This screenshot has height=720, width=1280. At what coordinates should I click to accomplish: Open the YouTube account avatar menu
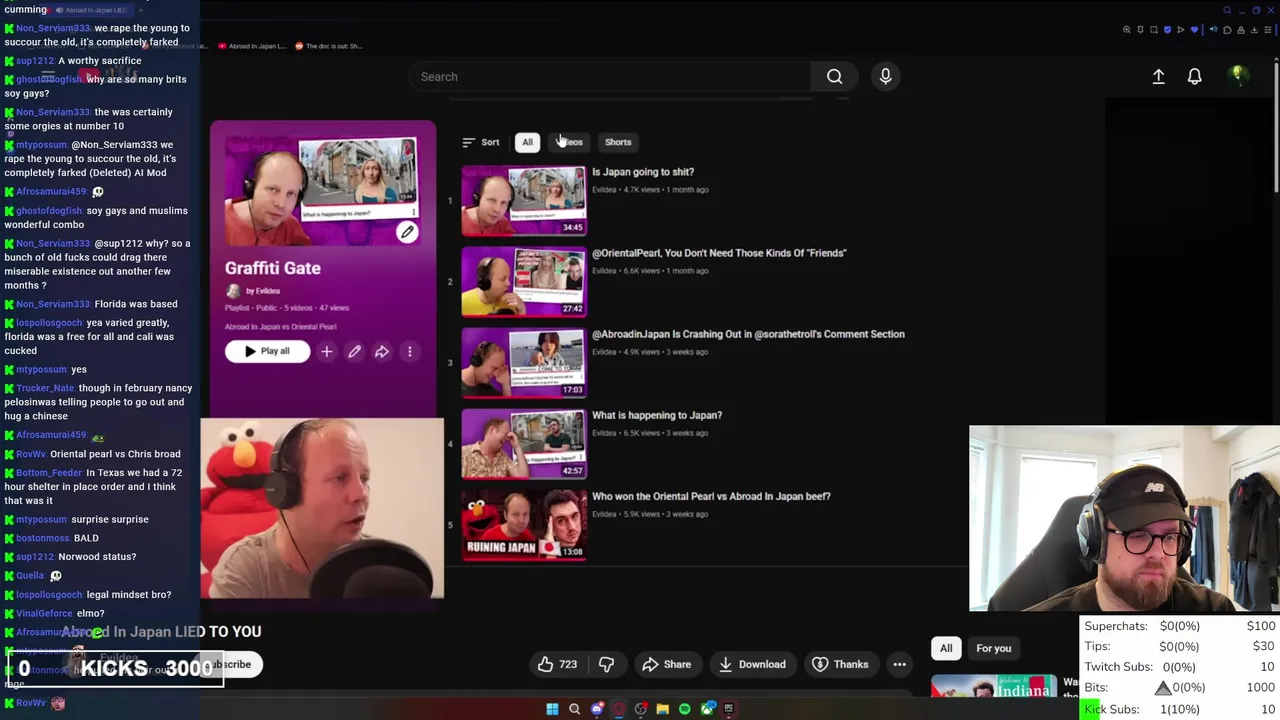coord(1238,76)
